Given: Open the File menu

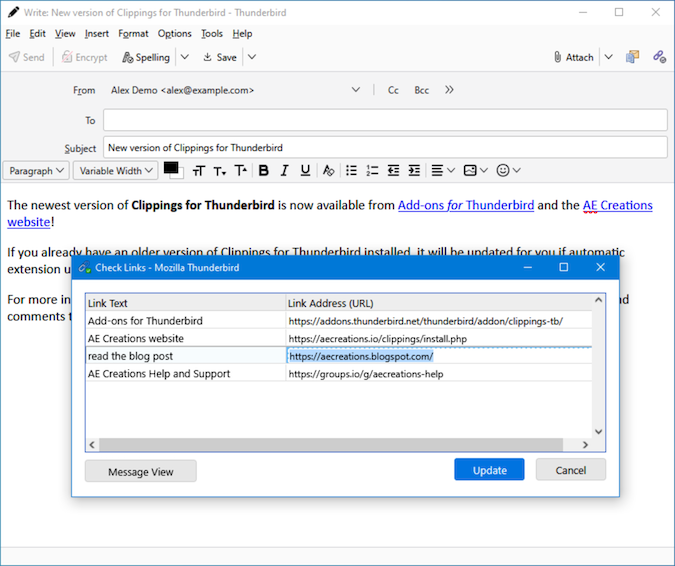Looking at the screenshot, I should (x=13, y=34).
